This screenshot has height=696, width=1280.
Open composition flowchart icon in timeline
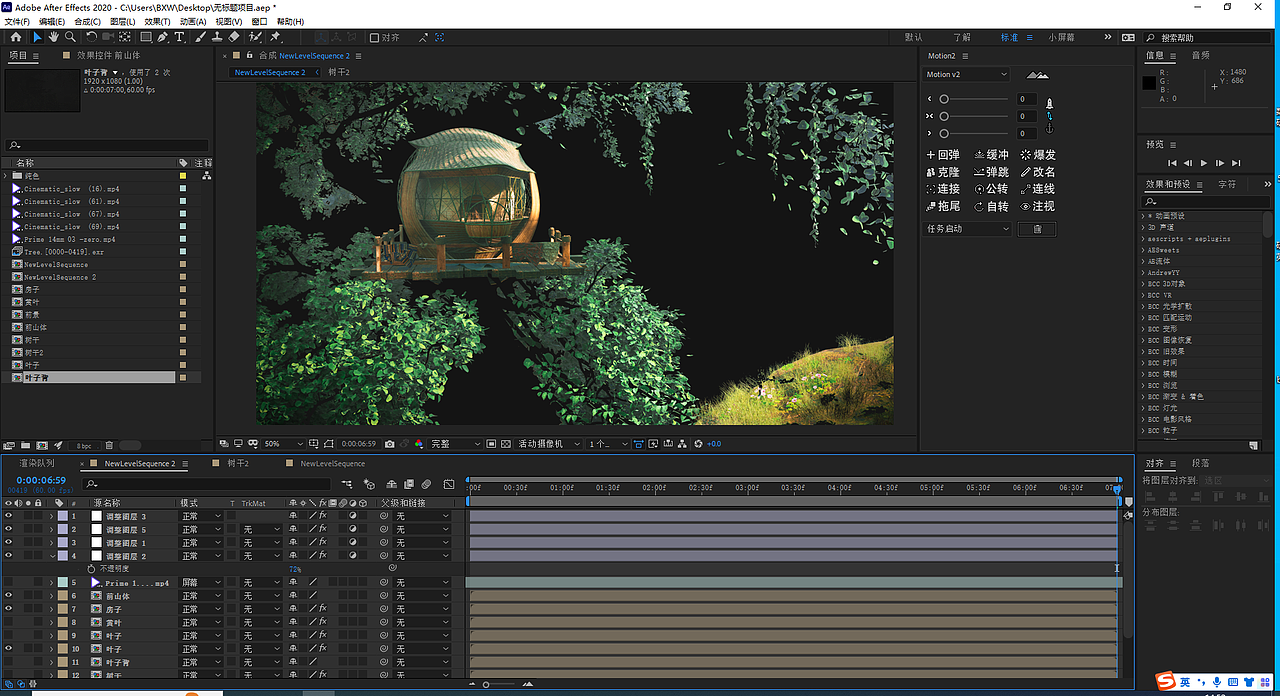[347, 484]
